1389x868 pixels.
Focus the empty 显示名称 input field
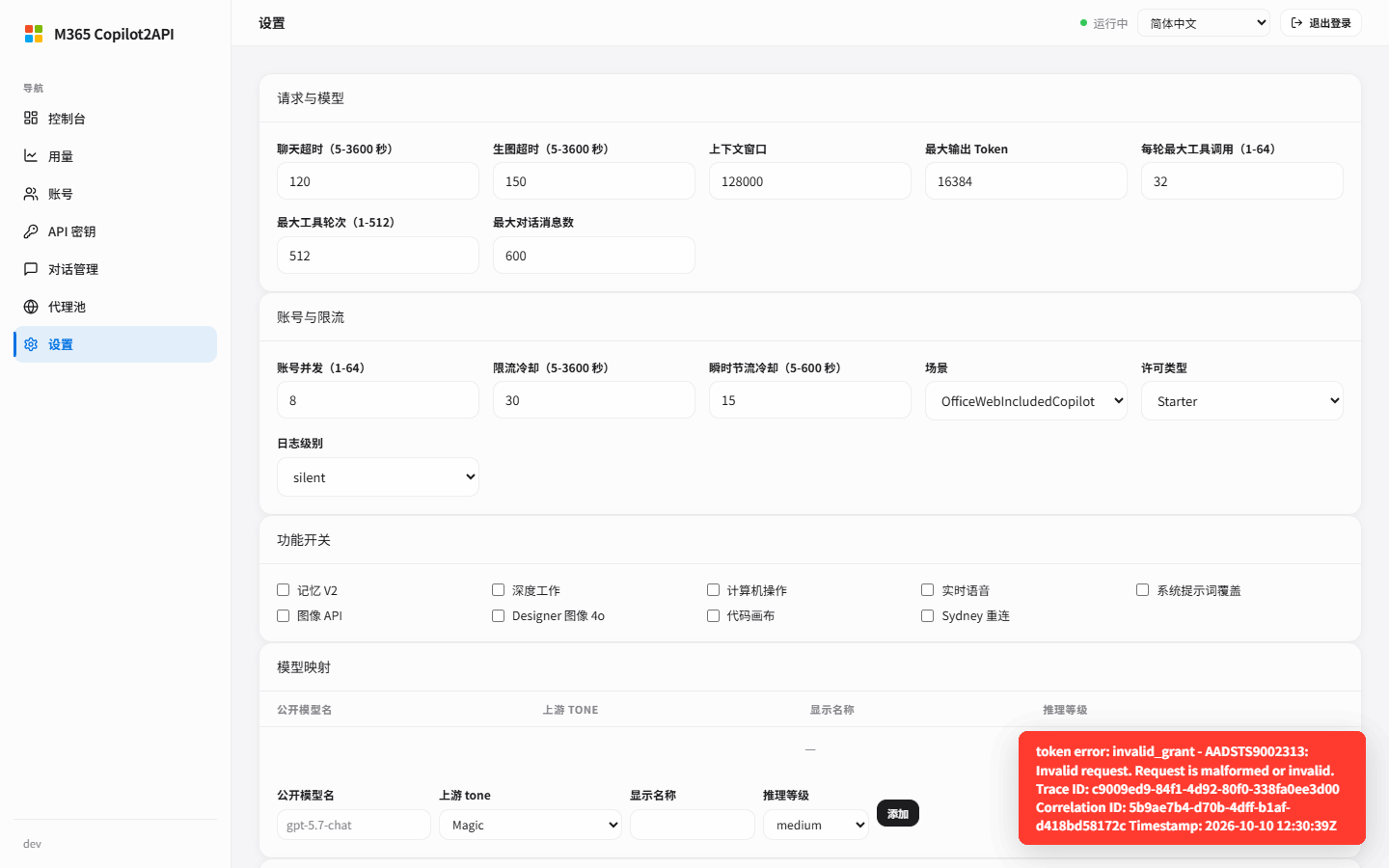click(x=693, y=825)
